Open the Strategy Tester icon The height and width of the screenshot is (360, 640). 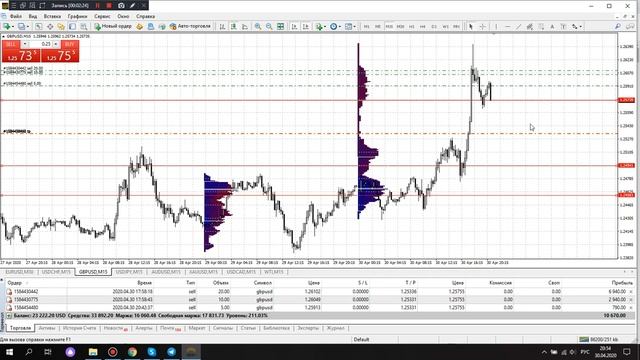click(84, 26)
